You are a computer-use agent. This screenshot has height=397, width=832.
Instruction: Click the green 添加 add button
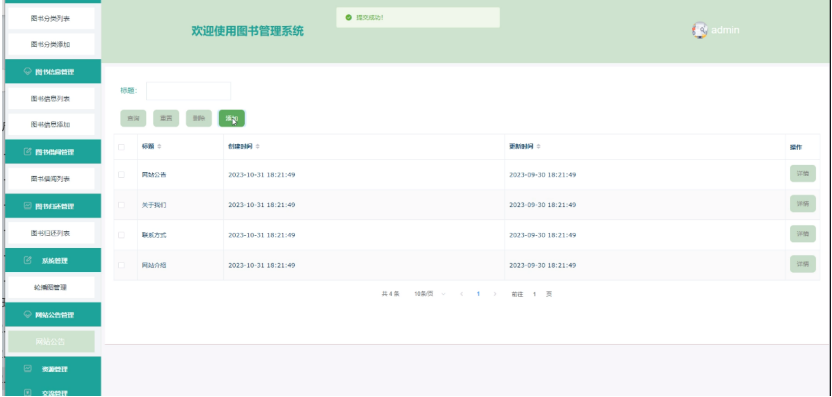232,118
